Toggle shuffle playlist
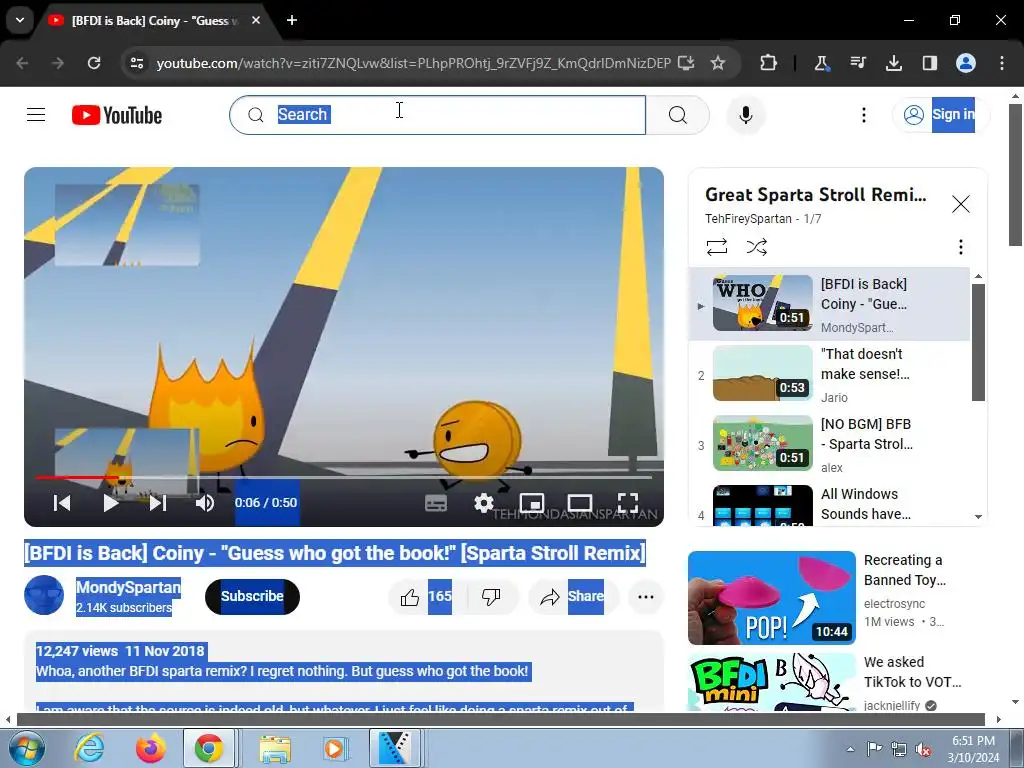The image size is (1024, 768). tap(756, 247)
